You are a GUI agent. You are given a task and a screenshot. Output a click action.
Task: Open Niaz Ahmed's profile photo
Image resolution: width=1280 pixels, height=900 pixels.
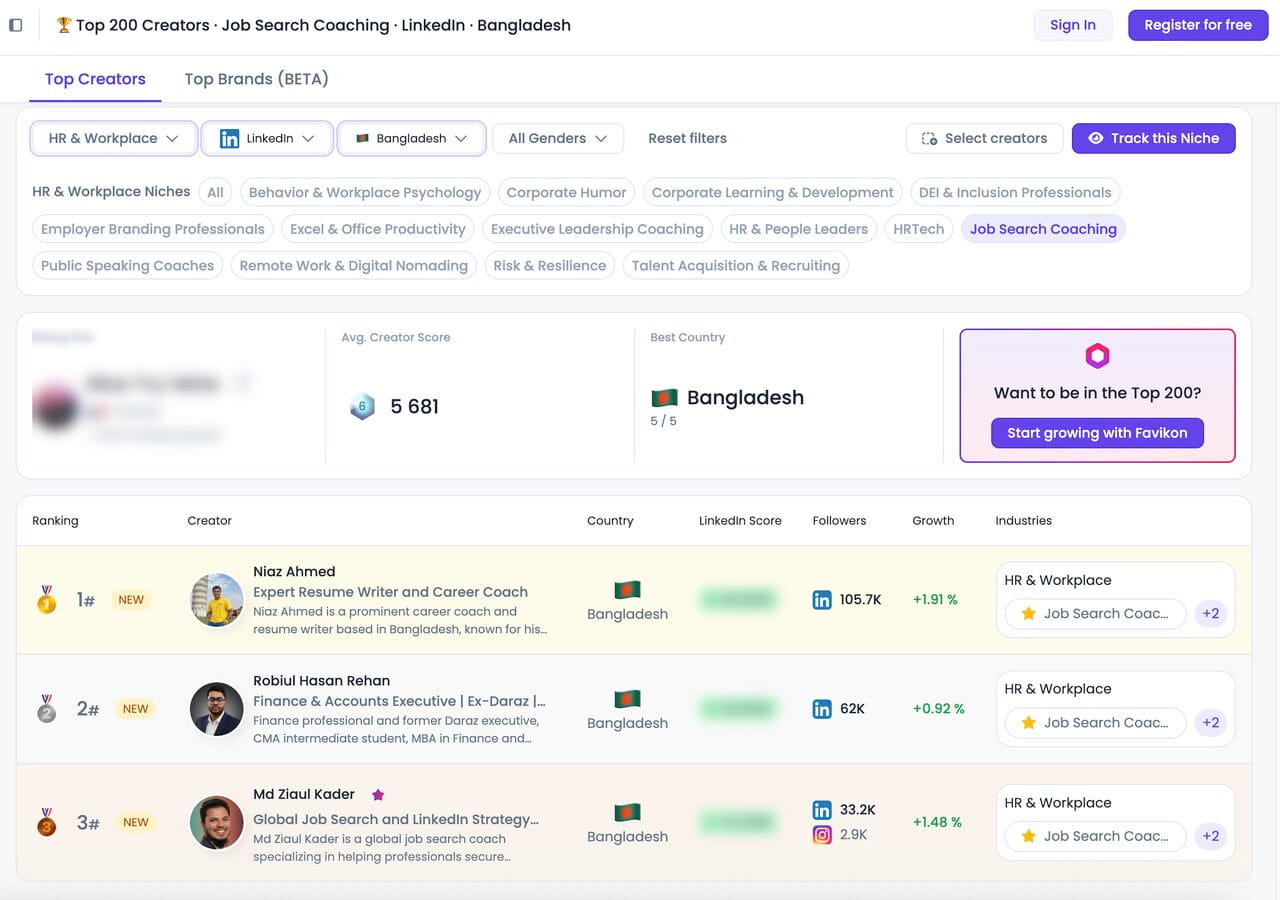pyautogui.click(x=217, y=600)
